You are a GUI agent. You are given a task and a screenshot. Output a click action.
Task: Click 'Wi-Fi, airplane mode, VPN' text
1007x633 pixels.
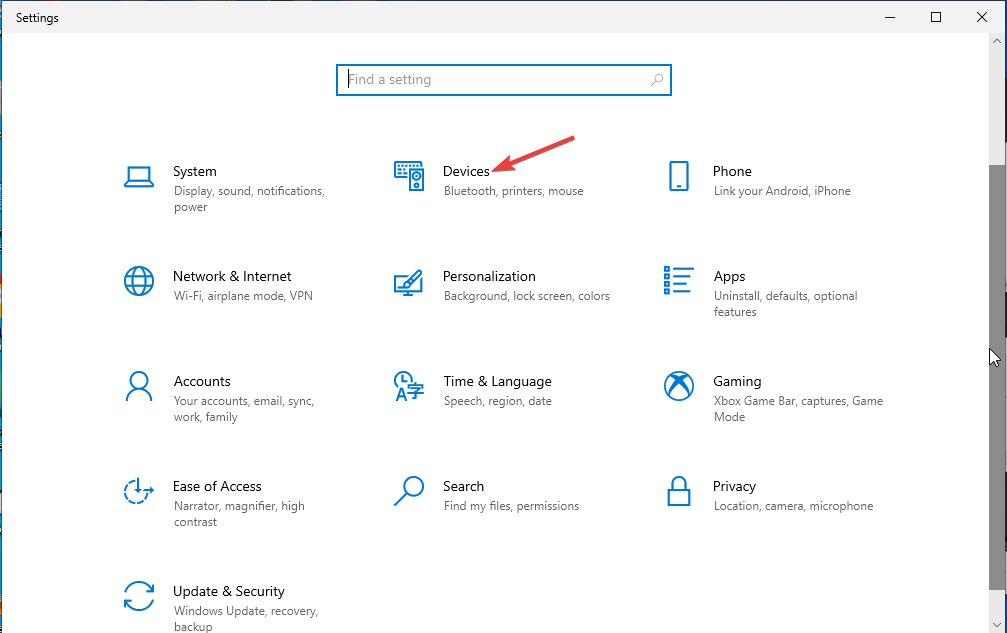(243, 296)
